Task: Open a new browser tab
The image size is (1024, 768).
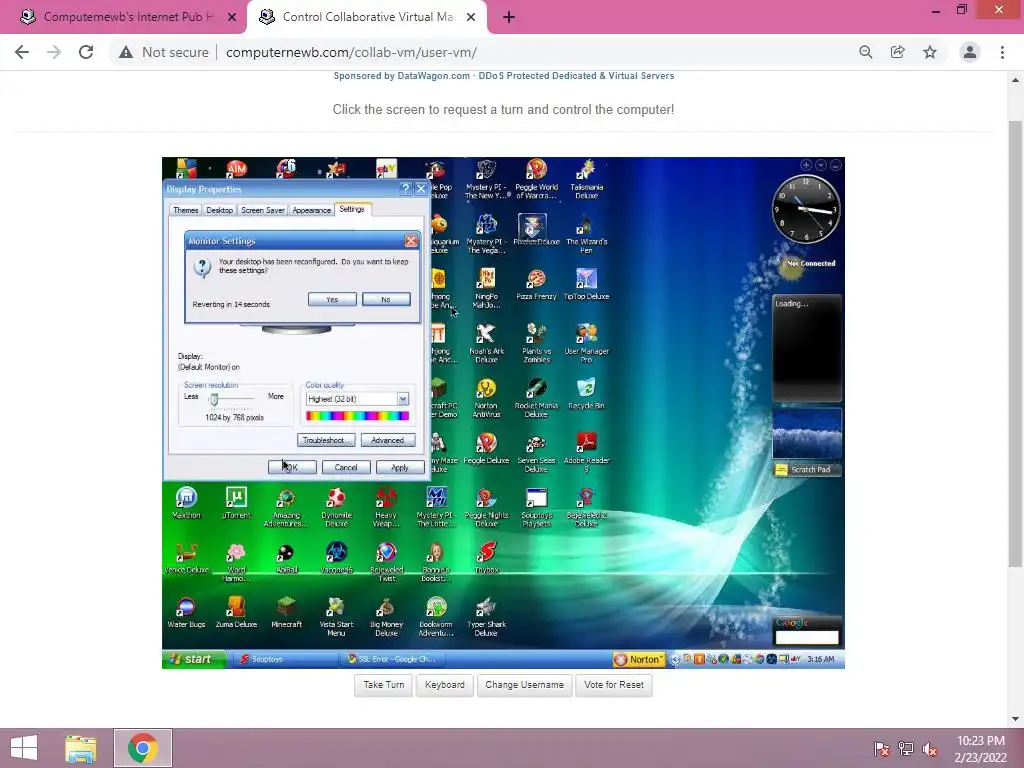Action: pyautogui.click(x=509, y=18)
